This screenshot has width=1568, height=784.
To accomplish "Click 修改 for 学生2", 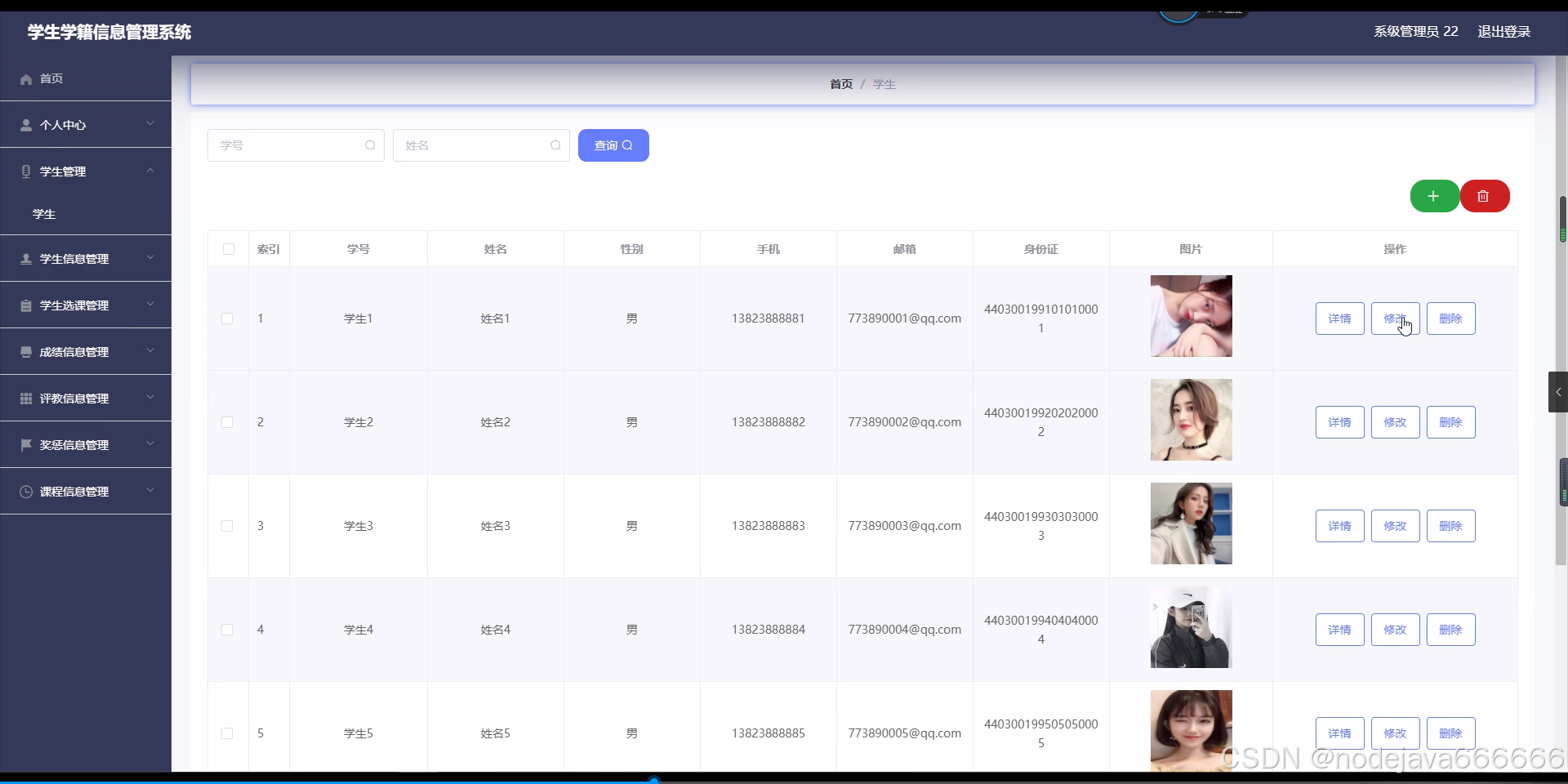I will [x=1395, y=422].
